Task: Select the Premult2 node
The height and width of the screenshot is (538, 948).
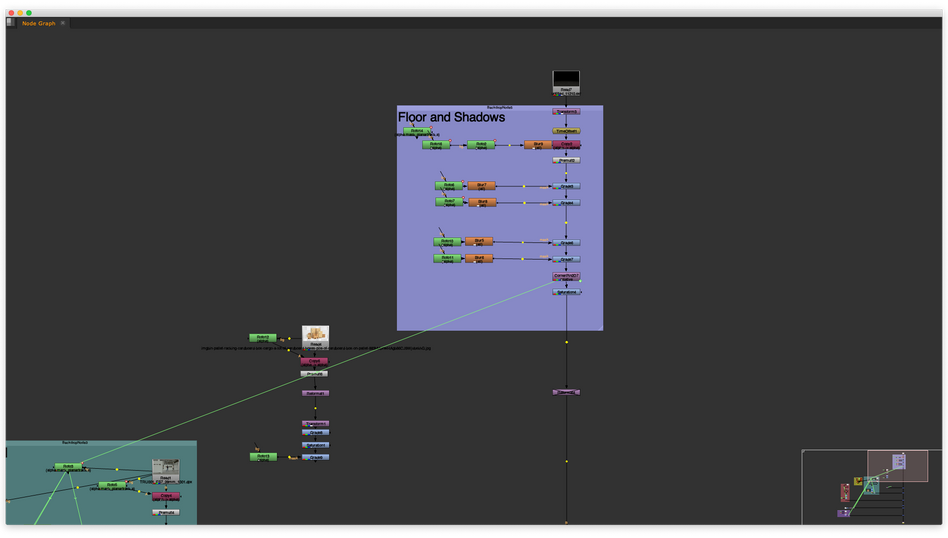Action: [x=567, y=160]
